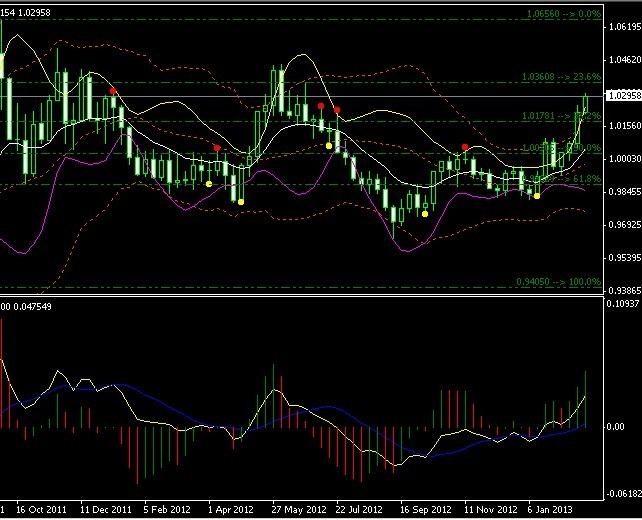Select the 1 Apr 2012 date label

231,510
